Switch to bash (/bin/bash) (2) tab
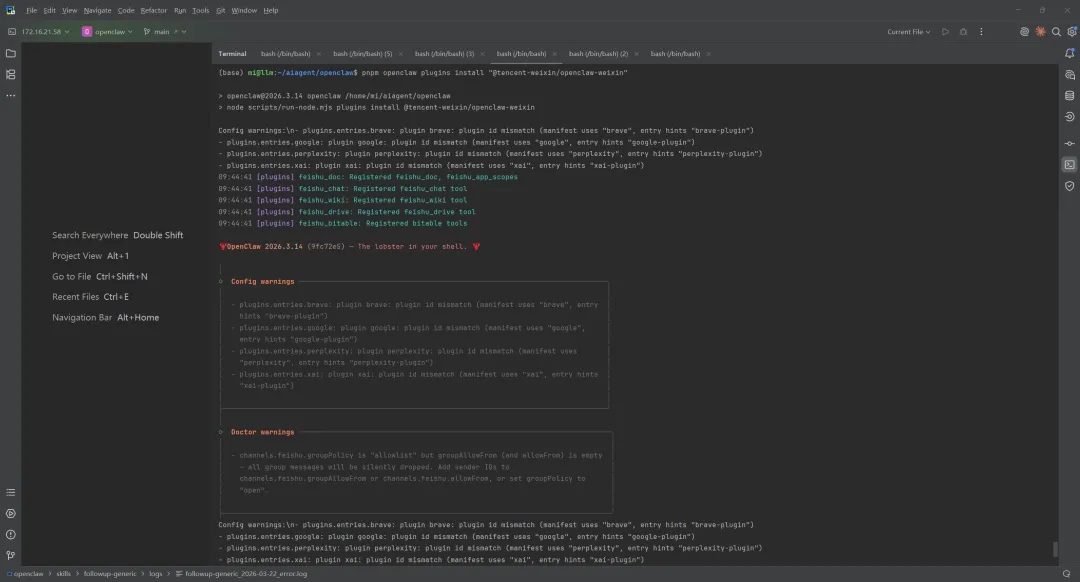The width and height of the screenshot is (1080, 582). point(598,54)
